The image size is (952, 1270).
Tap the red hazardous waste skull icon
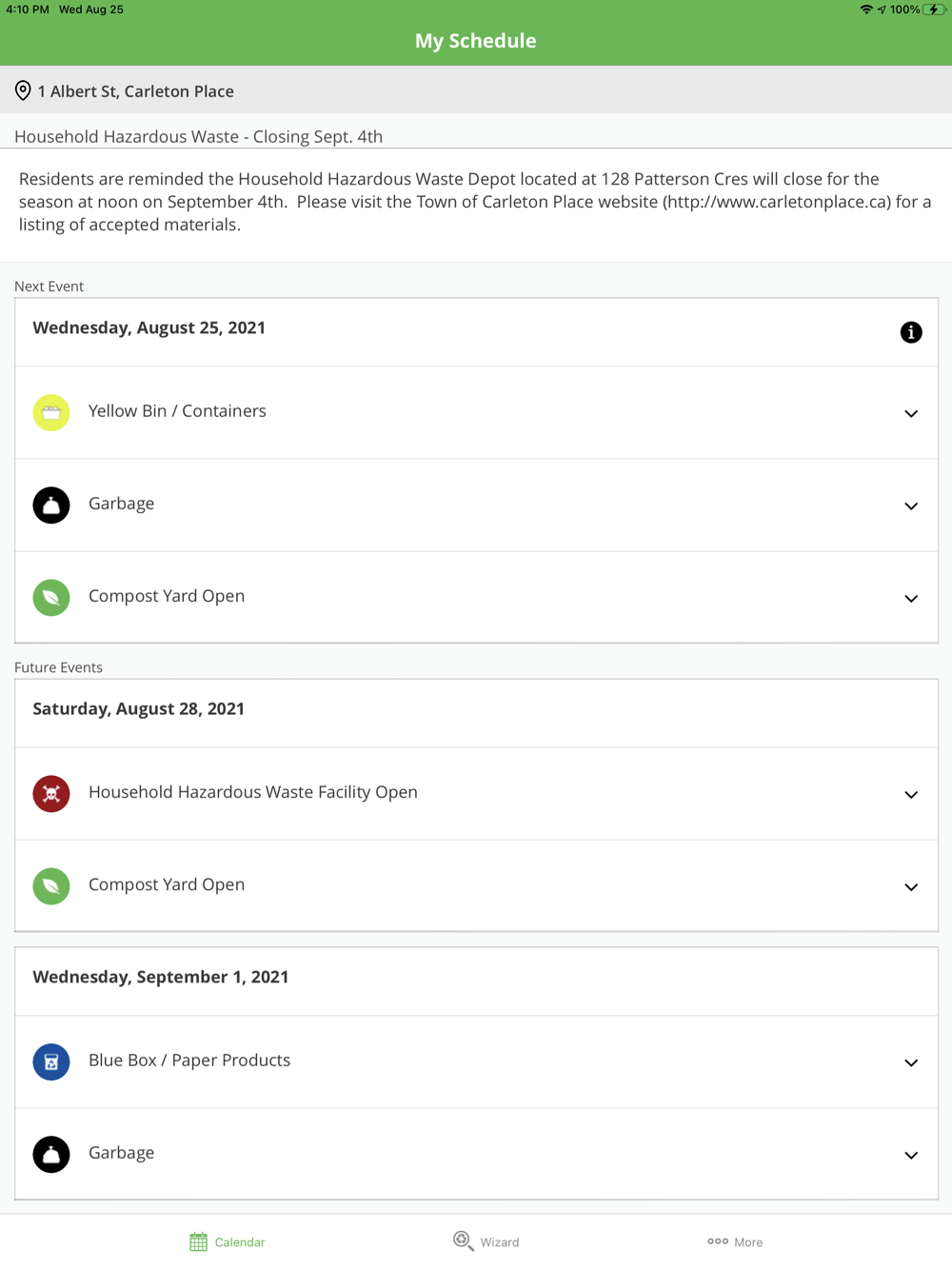pyautogui.click(x=51, y=794)
